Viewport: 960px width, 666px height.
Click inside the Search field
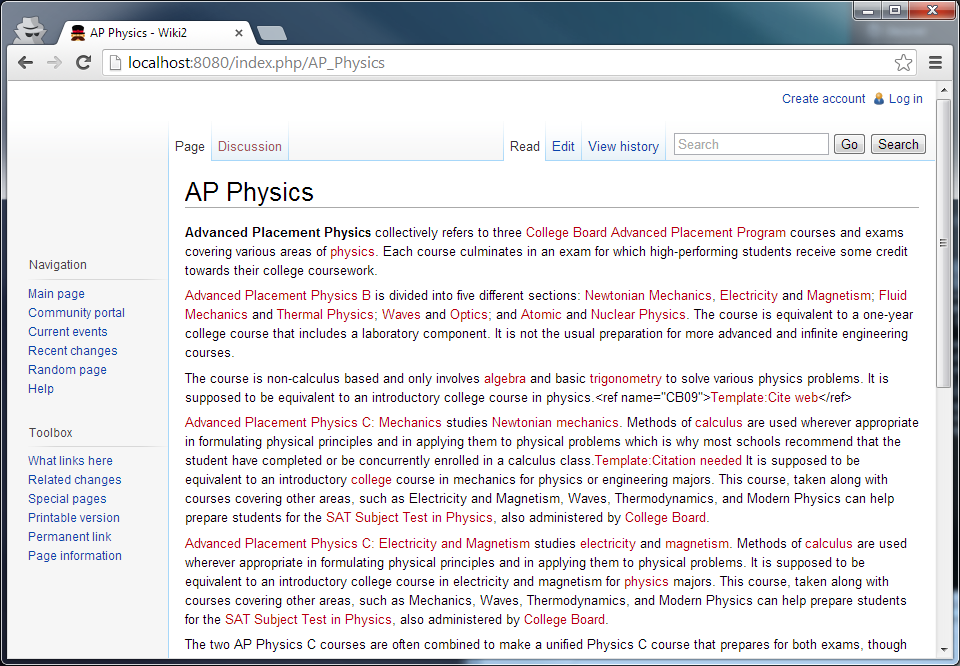pyautogui.click(x=750, y=144)
